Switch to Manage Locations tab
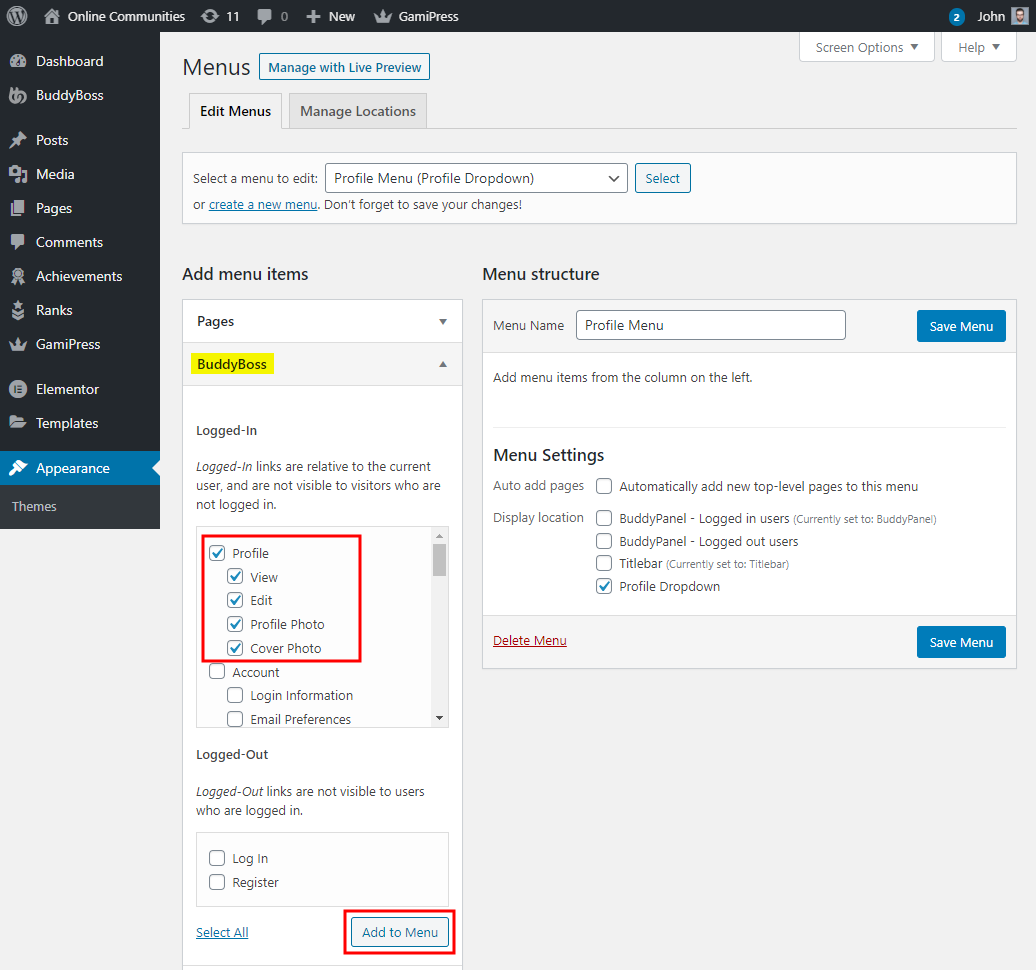This screenshot has height=970, width=1036. [x=357, y=111]
